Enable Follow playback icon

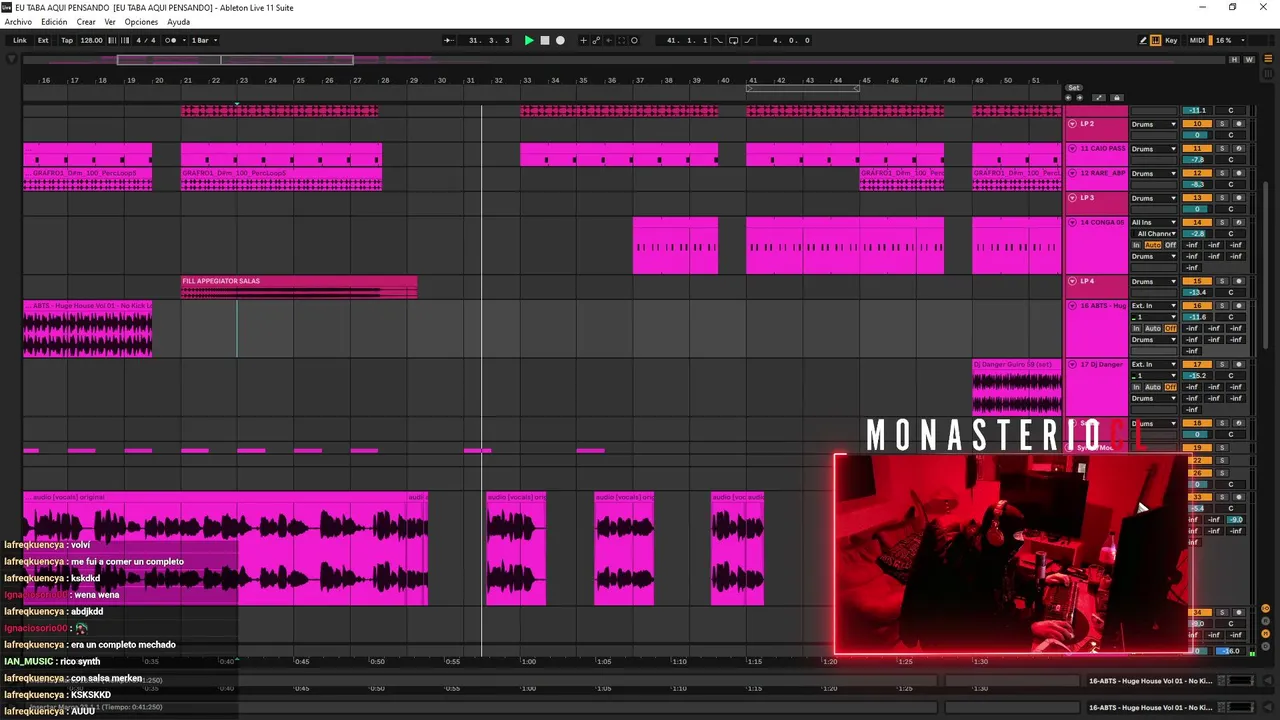pyautogui.click(x=449, y=40)
